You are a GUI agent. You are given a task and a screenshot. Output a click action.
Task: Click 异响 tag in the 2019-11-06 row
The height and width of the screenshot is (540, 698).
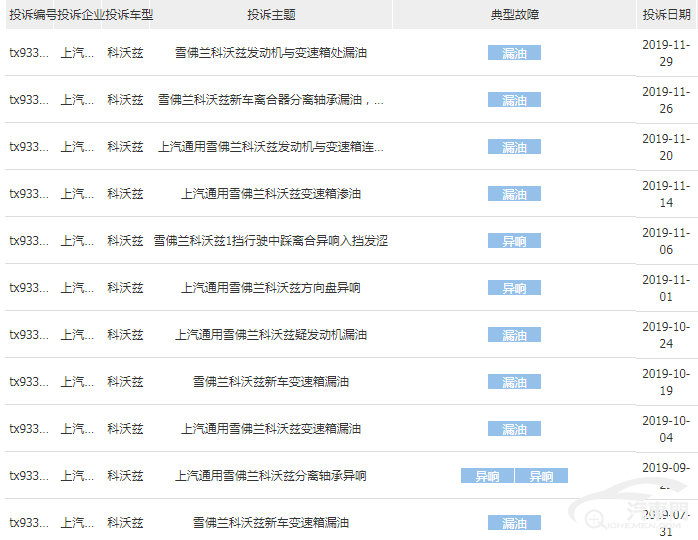[514, 241]
